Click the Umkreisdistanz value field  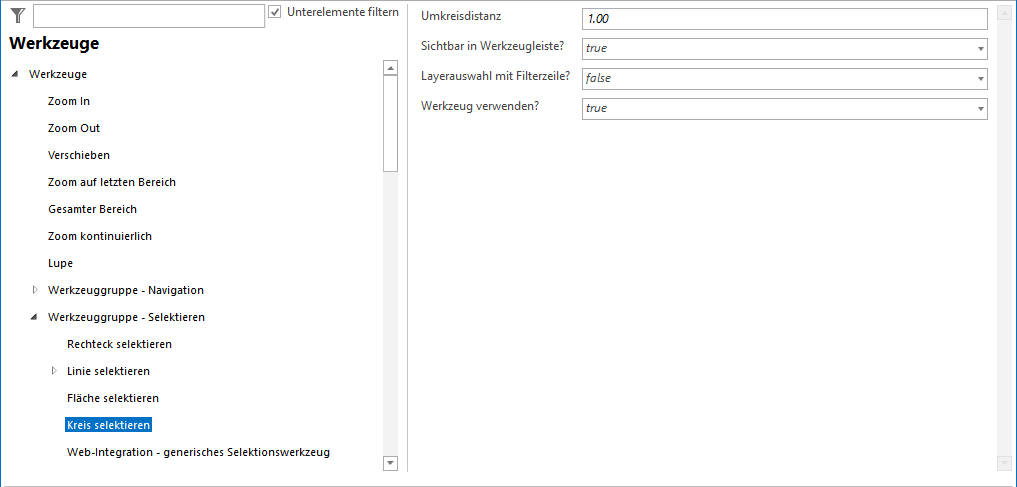click(784, 19)
